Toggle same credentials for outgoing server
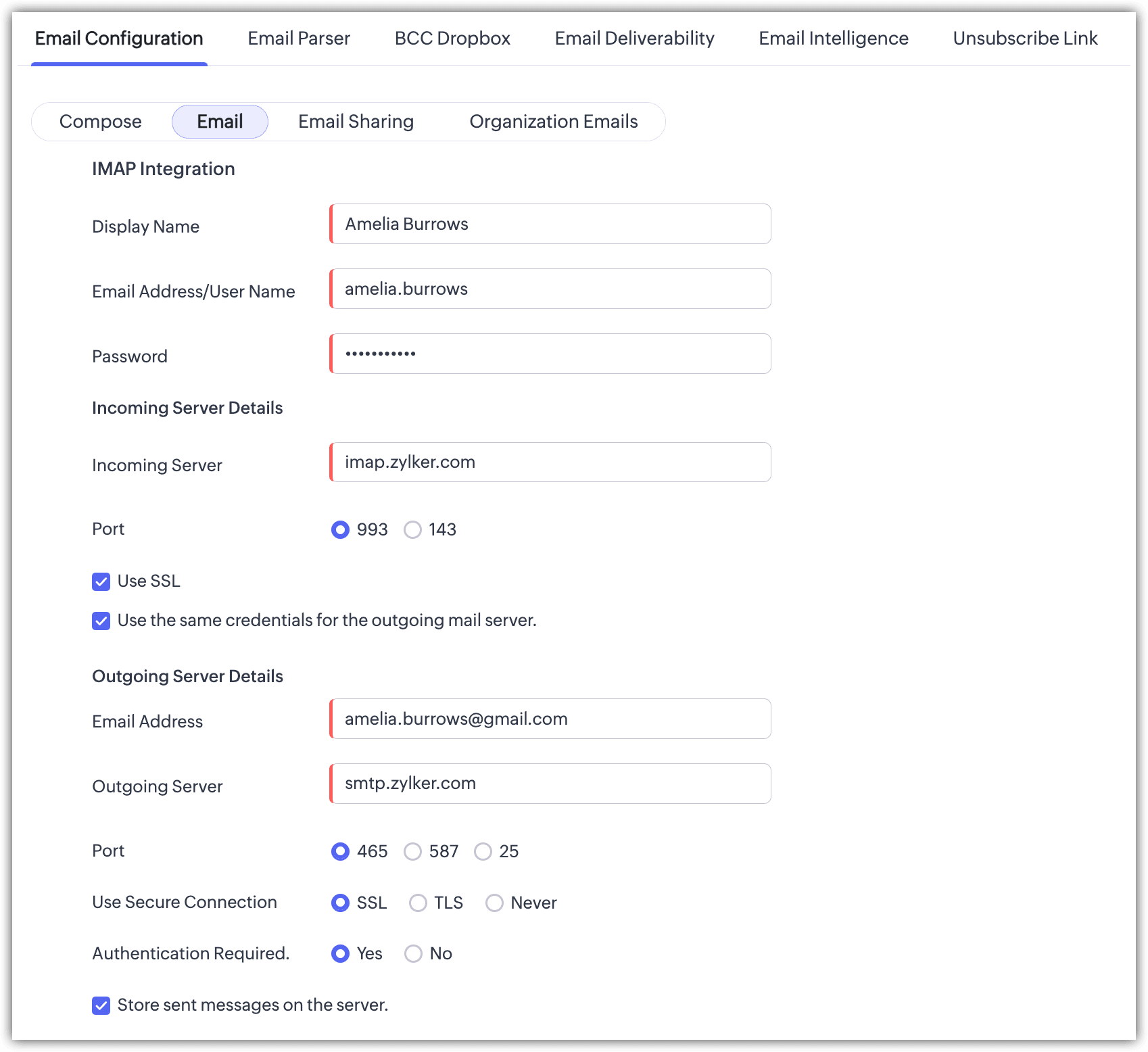The image size is (1148, 1052). (101, 621)
